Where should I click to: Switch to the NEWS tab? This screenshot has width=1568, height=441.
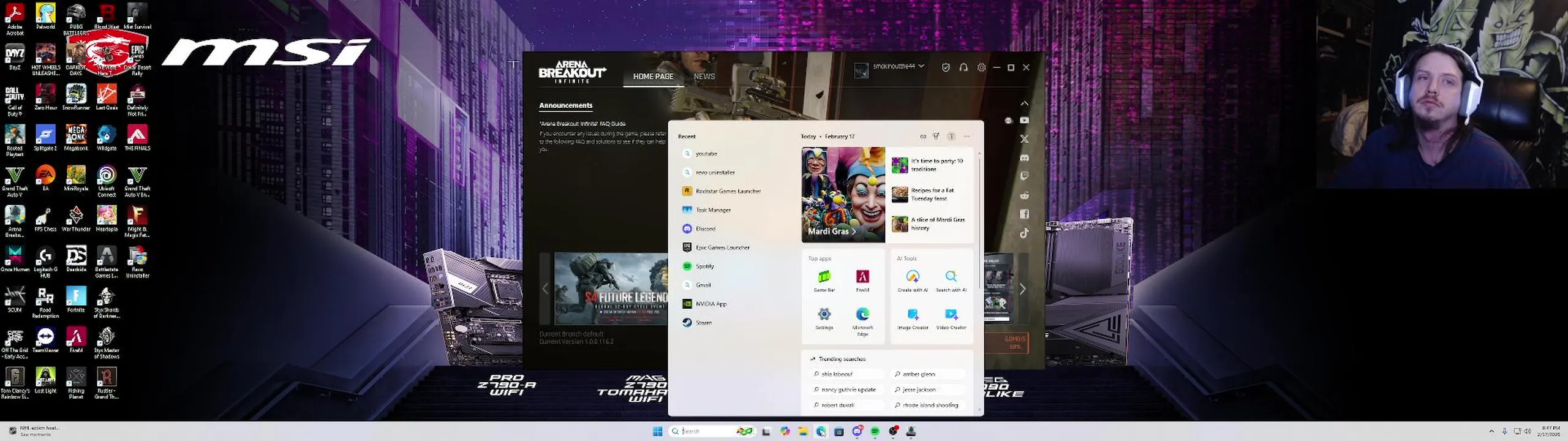point(704,77)
